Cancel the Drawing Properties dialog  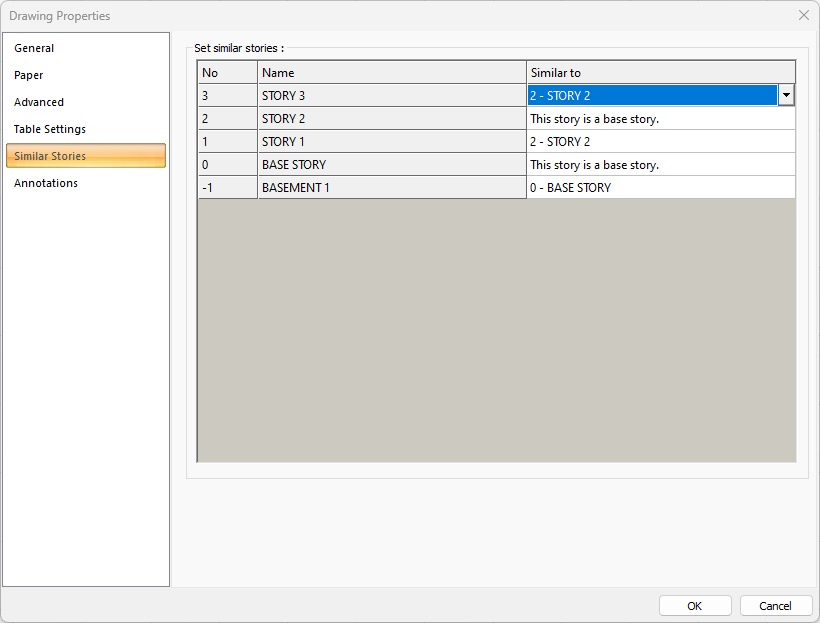tap(775, 606)
